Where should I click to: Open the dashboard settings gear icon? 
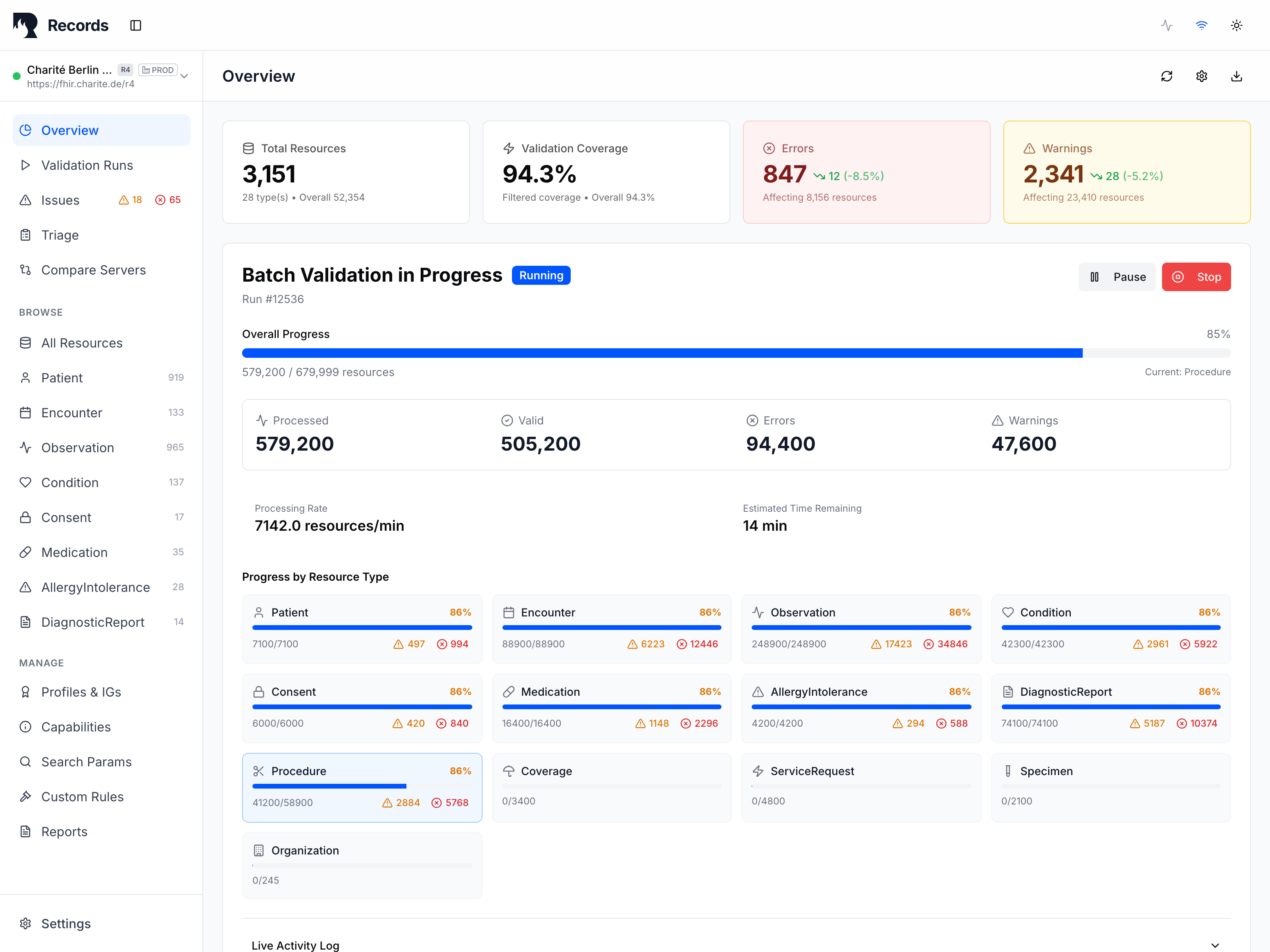[1201, 76]
